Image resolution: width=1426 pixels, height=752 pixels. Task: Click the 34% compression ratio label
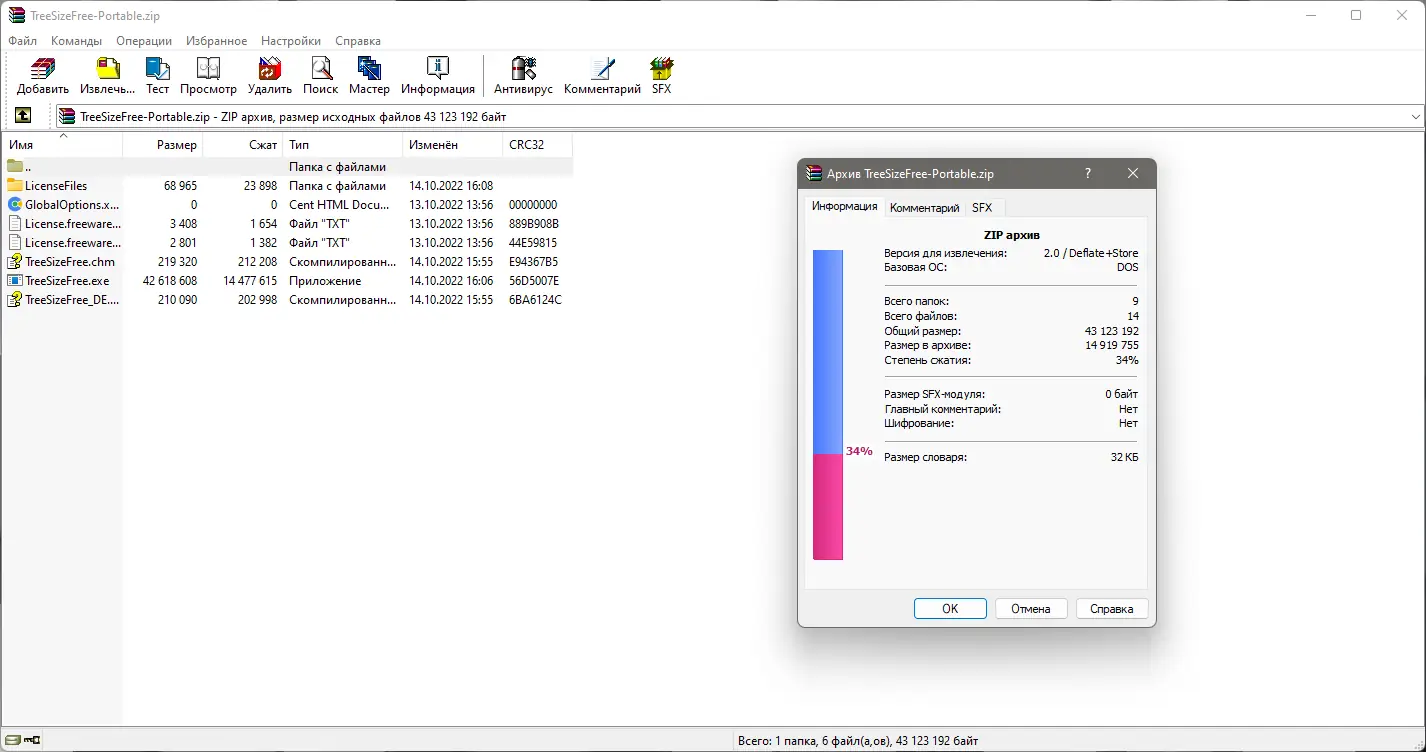click(x=859, y=451)
